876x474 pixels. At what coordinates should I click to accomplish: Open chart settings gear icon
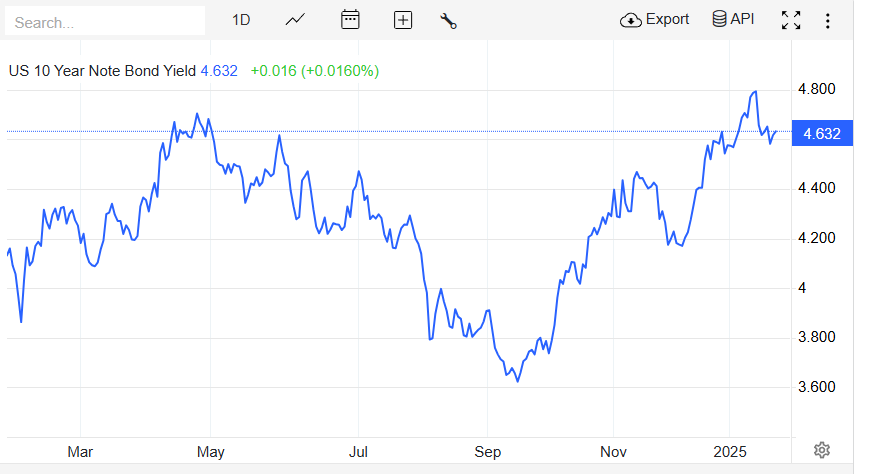pos(822,450)
